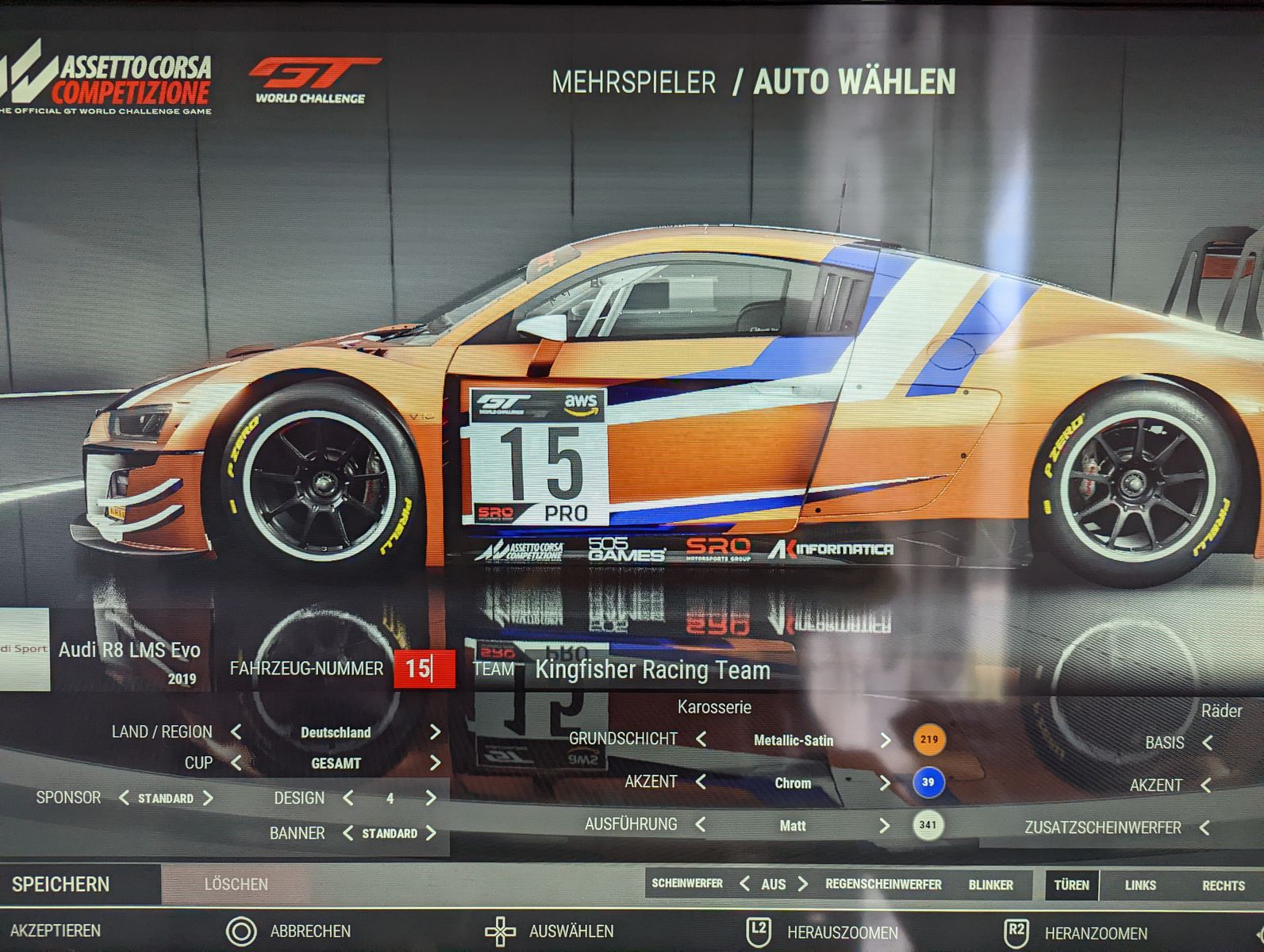Click the L2 Herauszoomen icon
1264x952 pixels.
click(x=759, y=932)
